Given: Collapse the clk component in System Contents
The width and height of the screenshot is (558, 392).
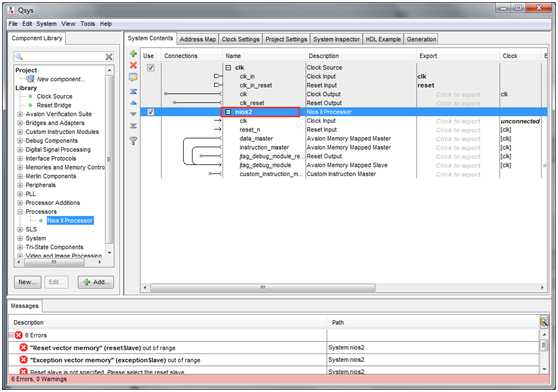Looking at the screenshot, I should point(228,68).
